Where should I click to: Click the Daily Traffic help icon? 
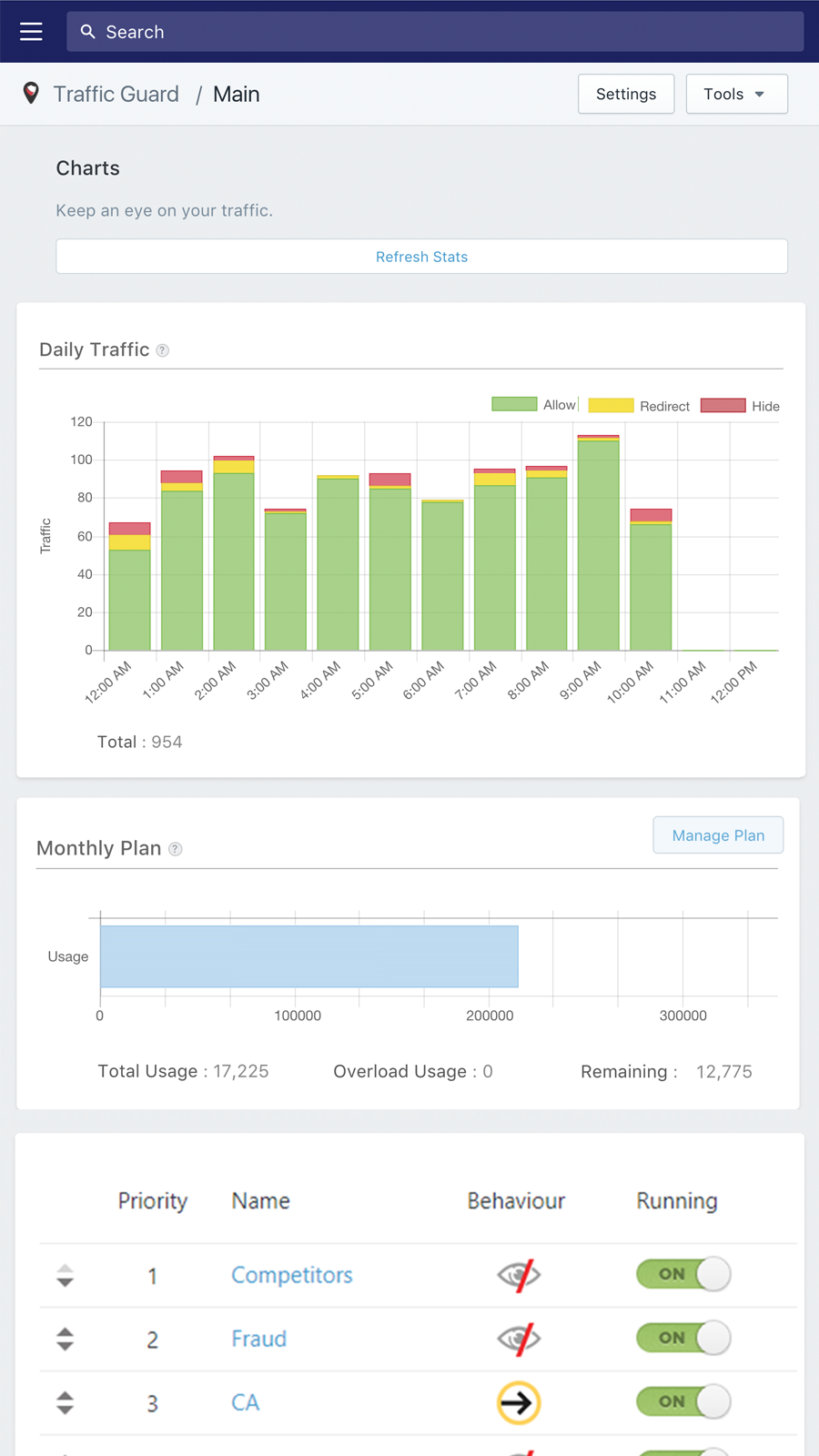pos(163,350)
